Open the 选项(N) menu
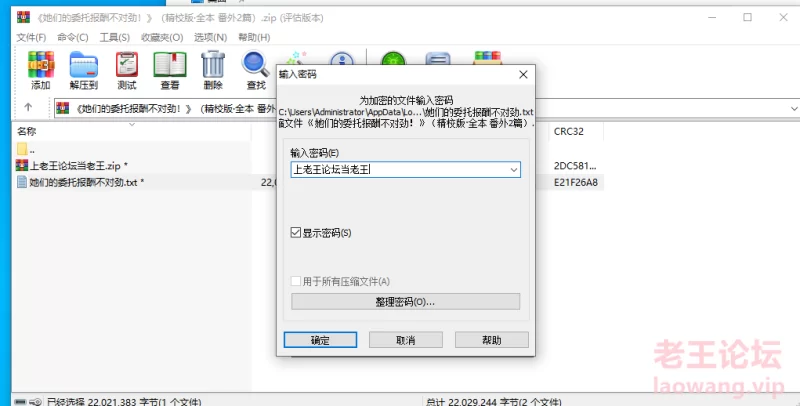800x406 pixels. (x=210, y=37)
